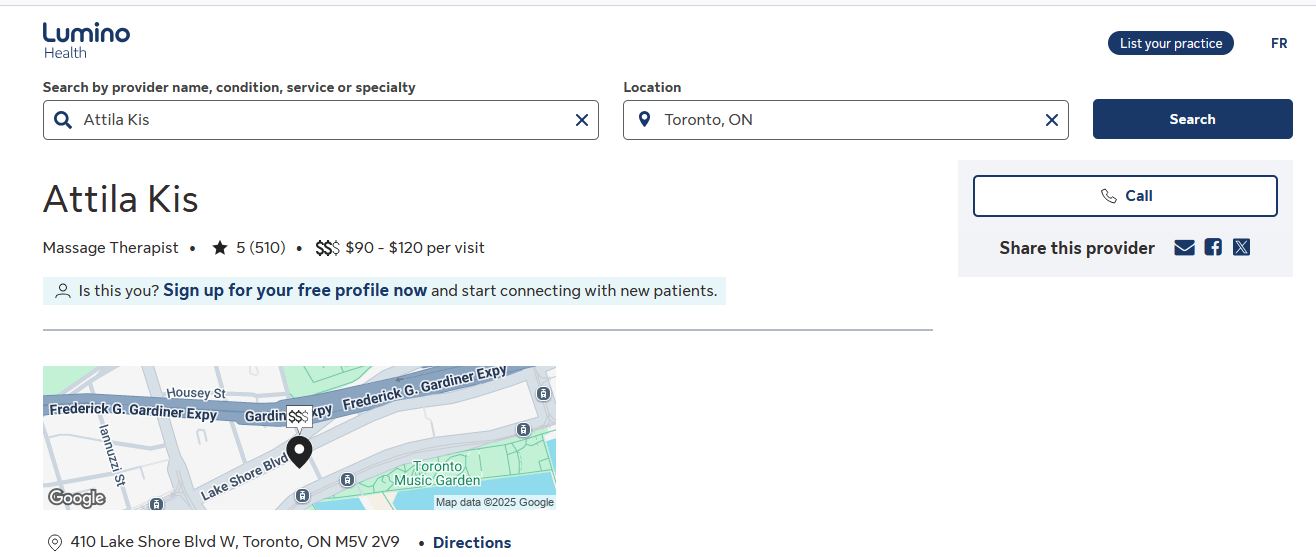
Task: Click the magnifying glass search icon
Action: (x=63, y=120)
